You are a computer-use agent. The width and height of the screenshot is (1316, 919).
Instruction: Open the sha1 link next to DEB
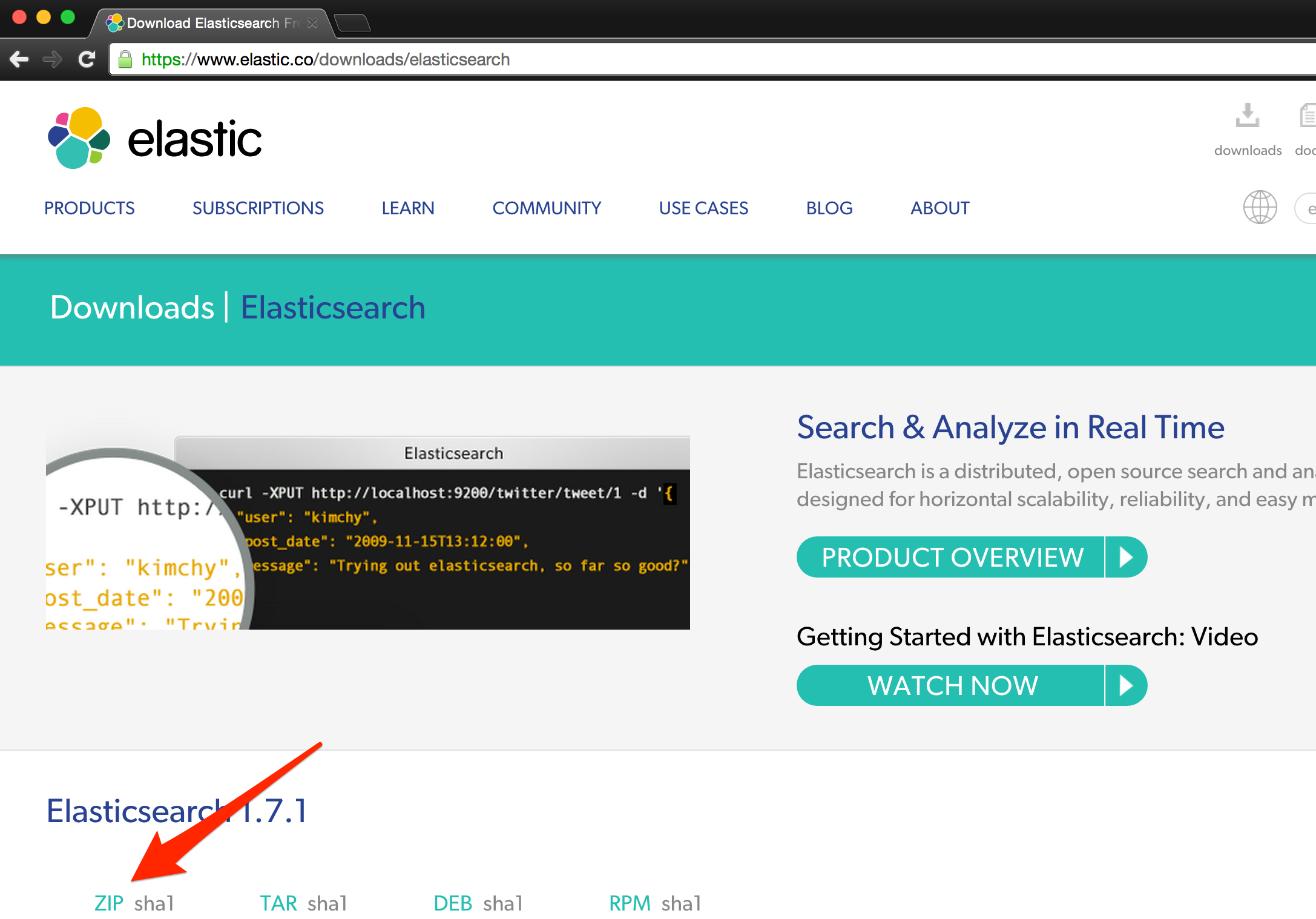coord(503,903)
